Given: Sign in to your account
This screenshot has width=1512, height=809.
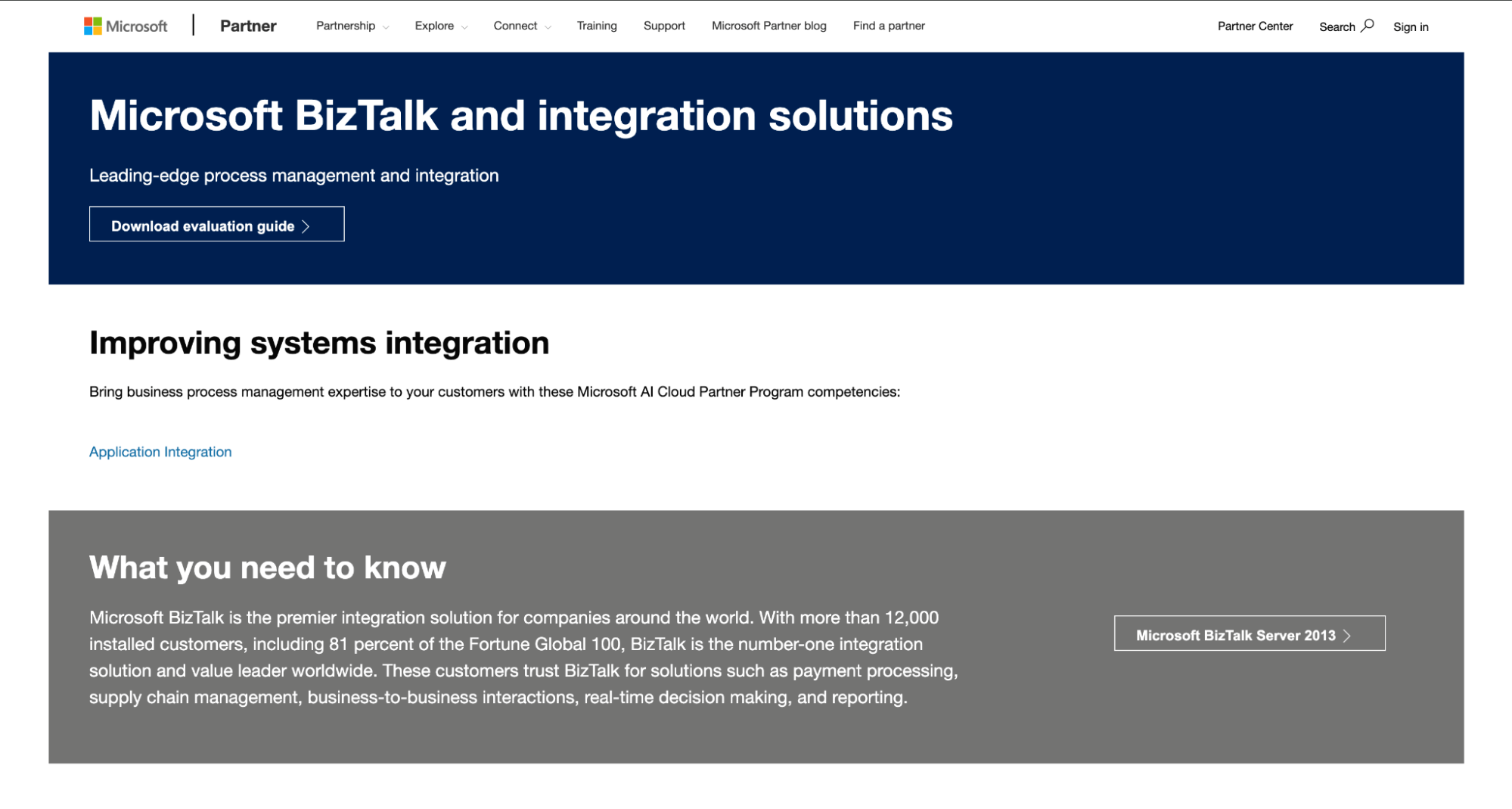Looking at the screenshot, I should point(1411,26).
